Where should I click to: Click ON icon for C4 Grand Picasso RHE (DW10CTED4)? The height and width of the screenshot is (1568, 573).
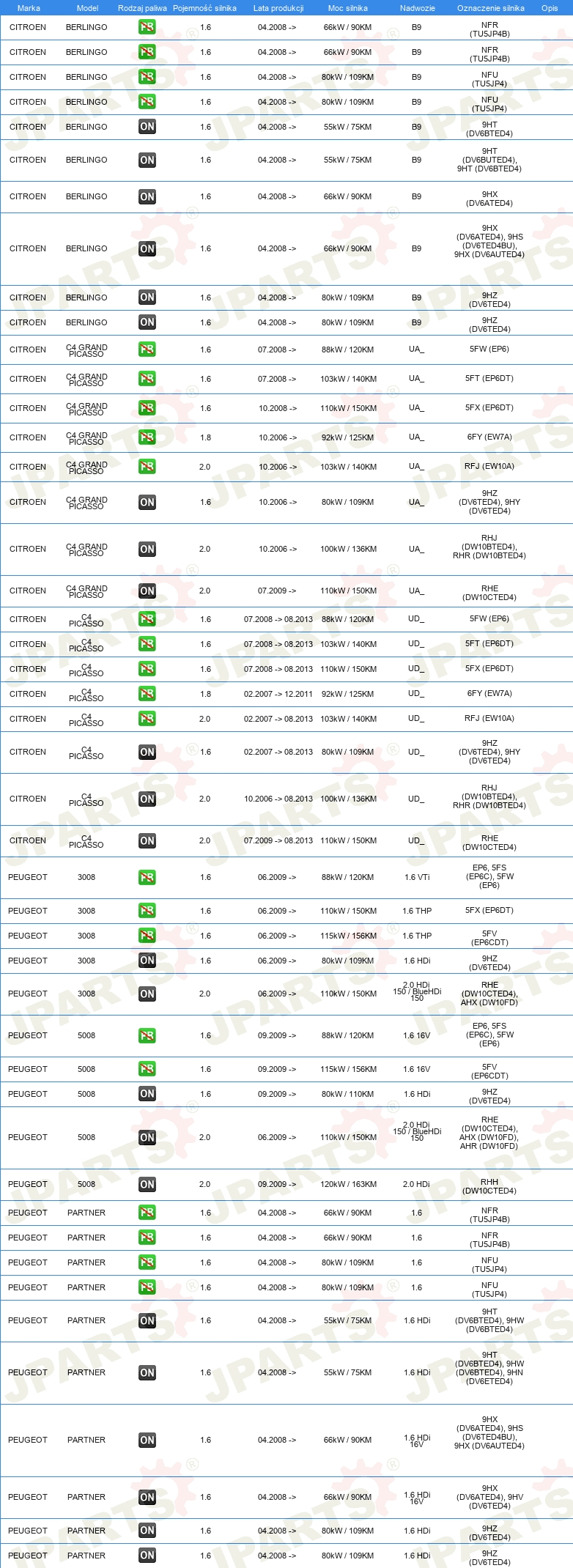[x=147, y=591]
